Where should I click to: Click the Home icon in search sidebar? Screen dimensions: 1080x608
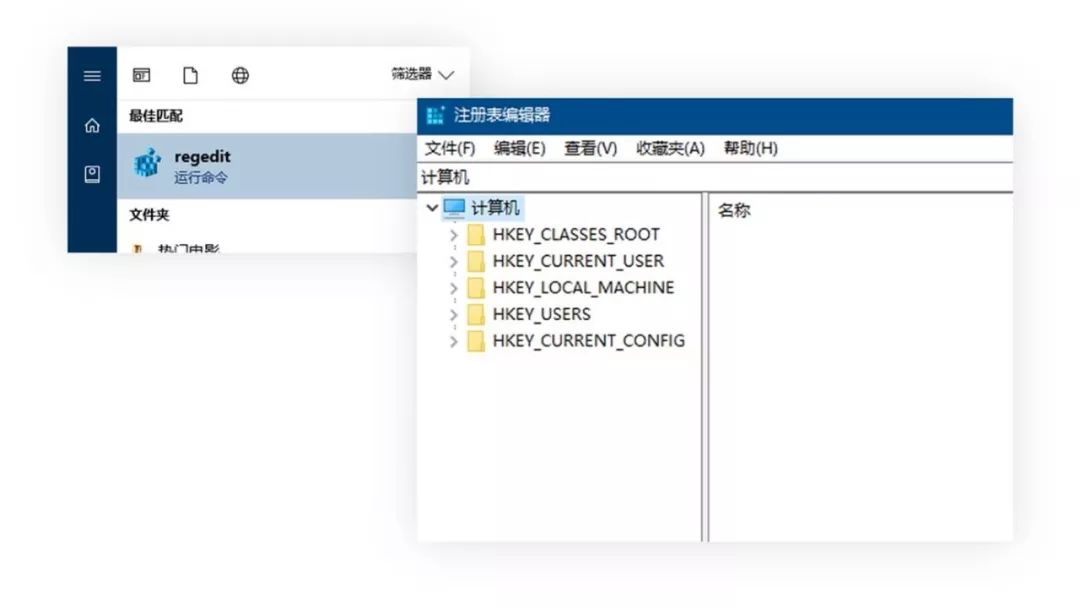pos(91,125)
